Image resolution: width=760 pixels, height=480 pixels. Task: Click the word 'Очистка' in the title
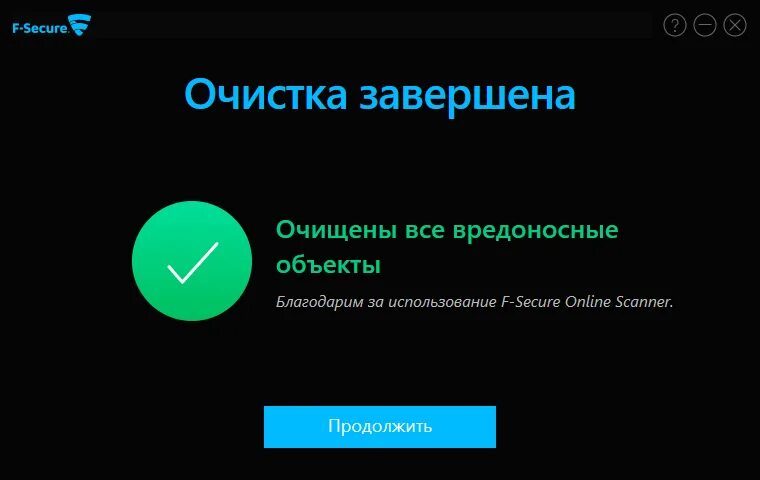(266, 95)
